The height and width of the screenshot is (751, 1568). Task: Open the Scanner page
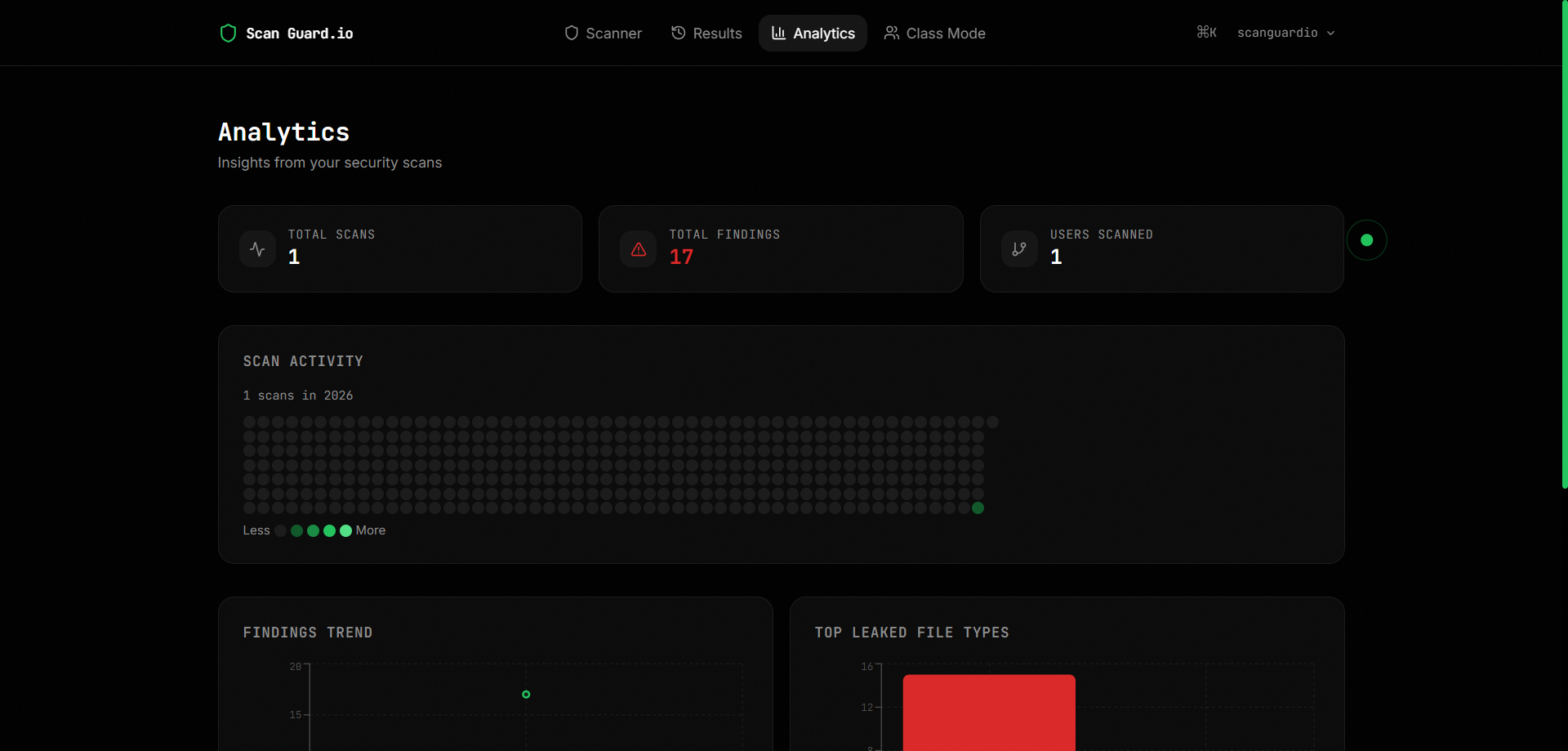pos(613,33)
